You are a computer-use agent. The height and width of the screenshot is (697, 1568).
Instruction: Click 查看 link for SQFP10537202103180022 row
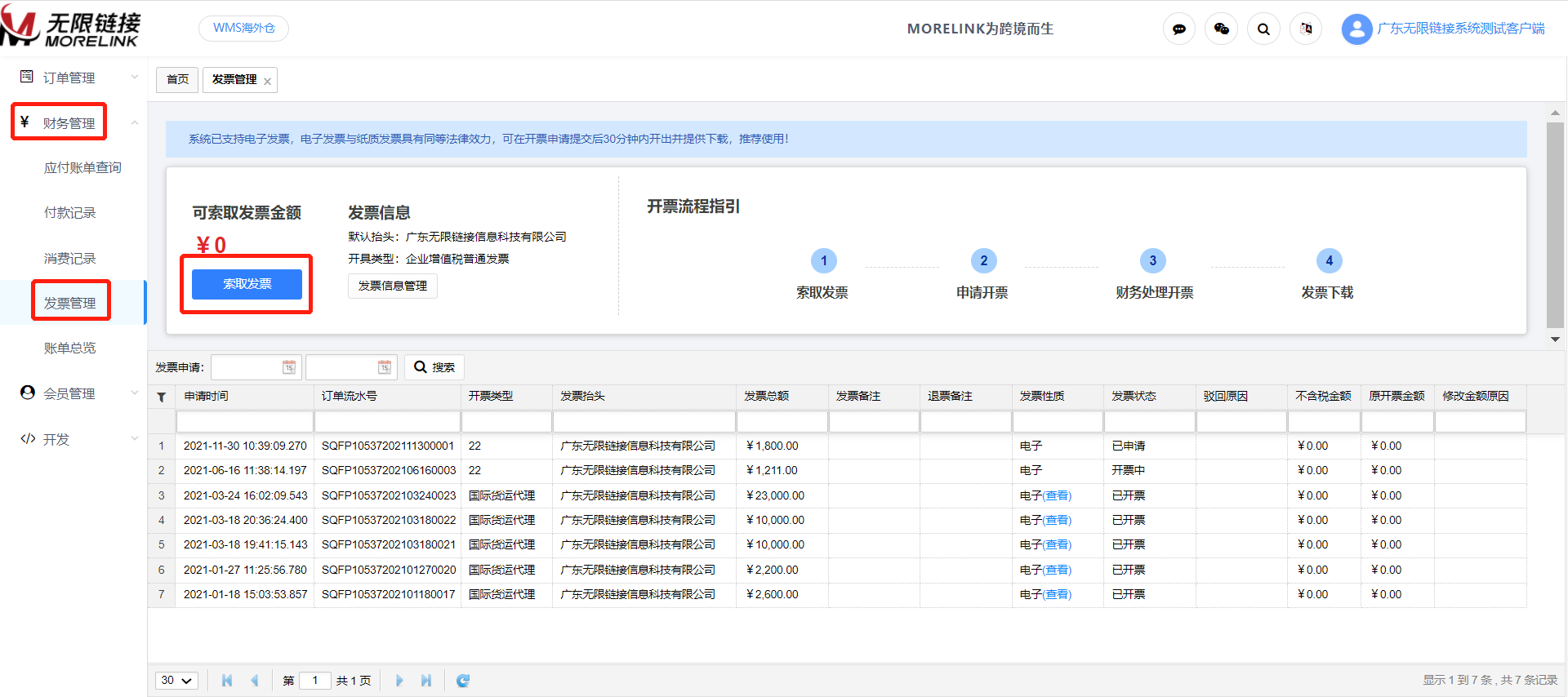[1058, 521]
